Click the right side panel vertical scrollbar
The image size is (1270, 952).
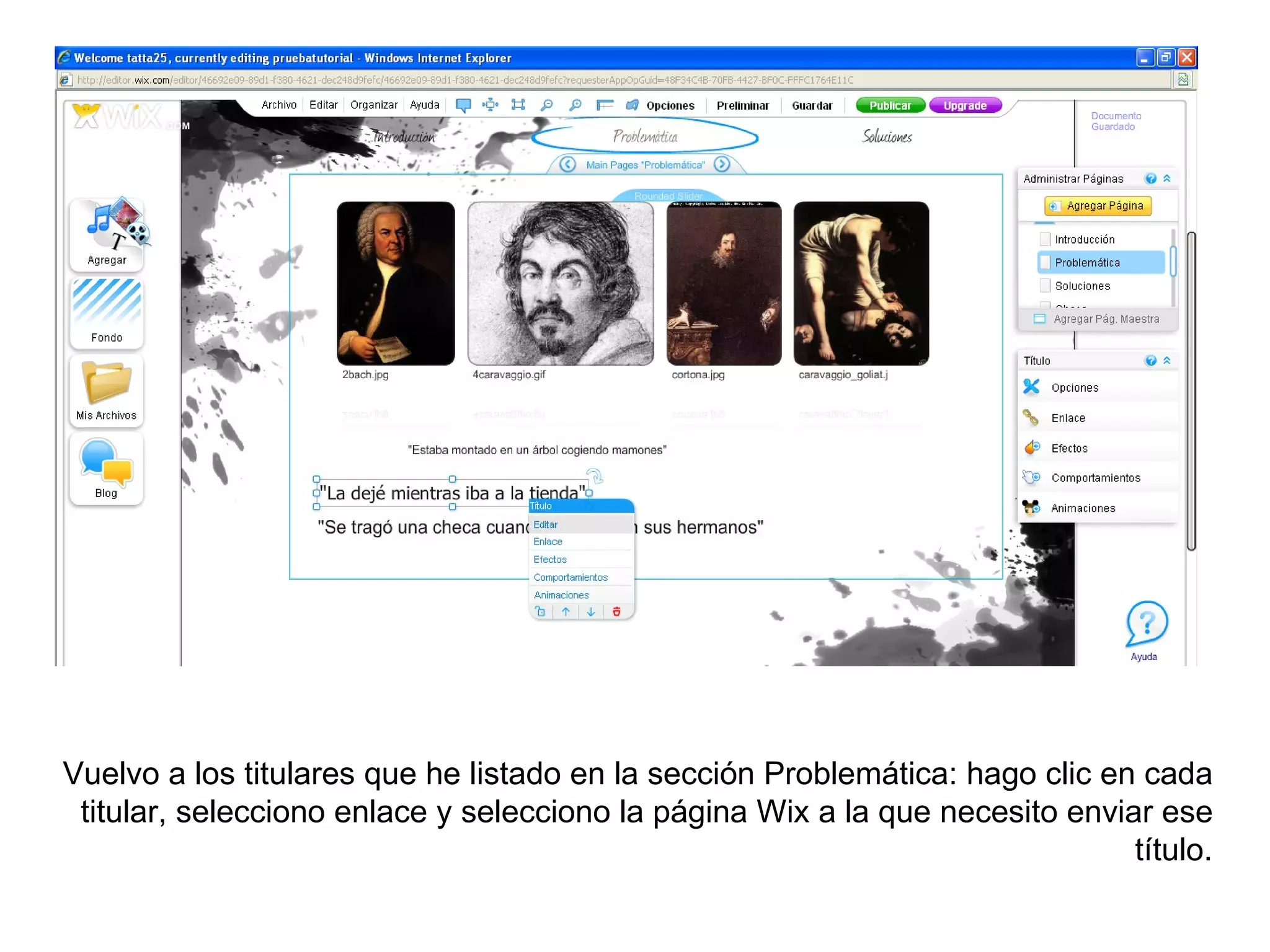click(1191, 390)
